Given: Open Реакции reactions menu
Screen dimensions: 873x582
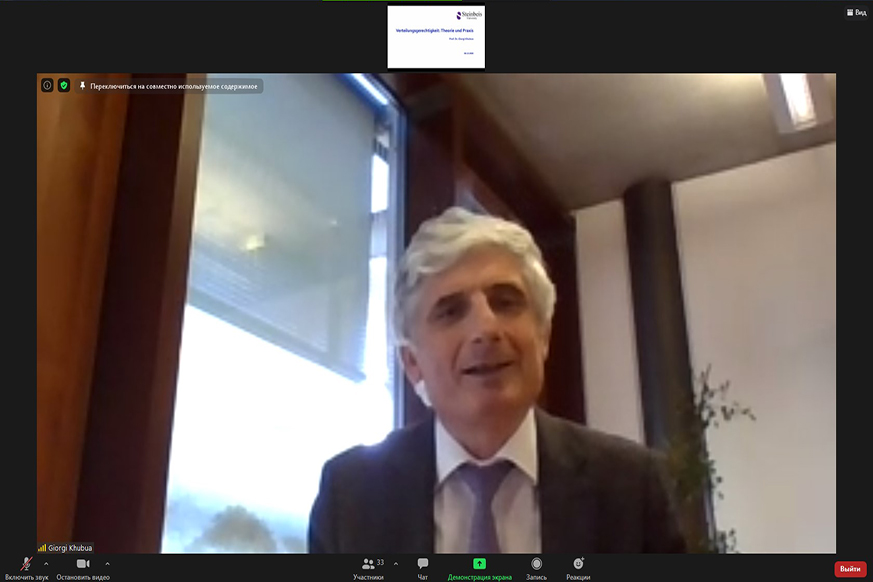Looking at the screenshot, I should [x=578, y=565].
